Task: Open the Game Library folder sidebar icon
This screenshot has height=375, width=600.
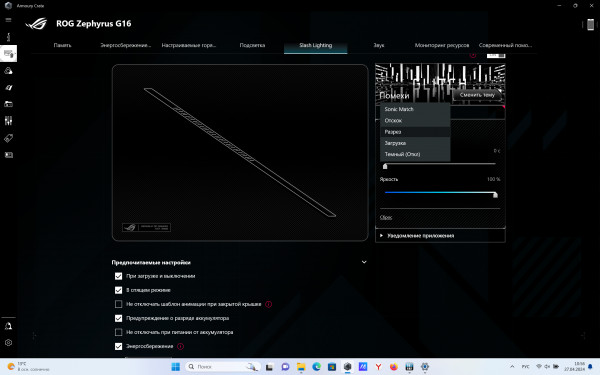Action: coord(8,104)
